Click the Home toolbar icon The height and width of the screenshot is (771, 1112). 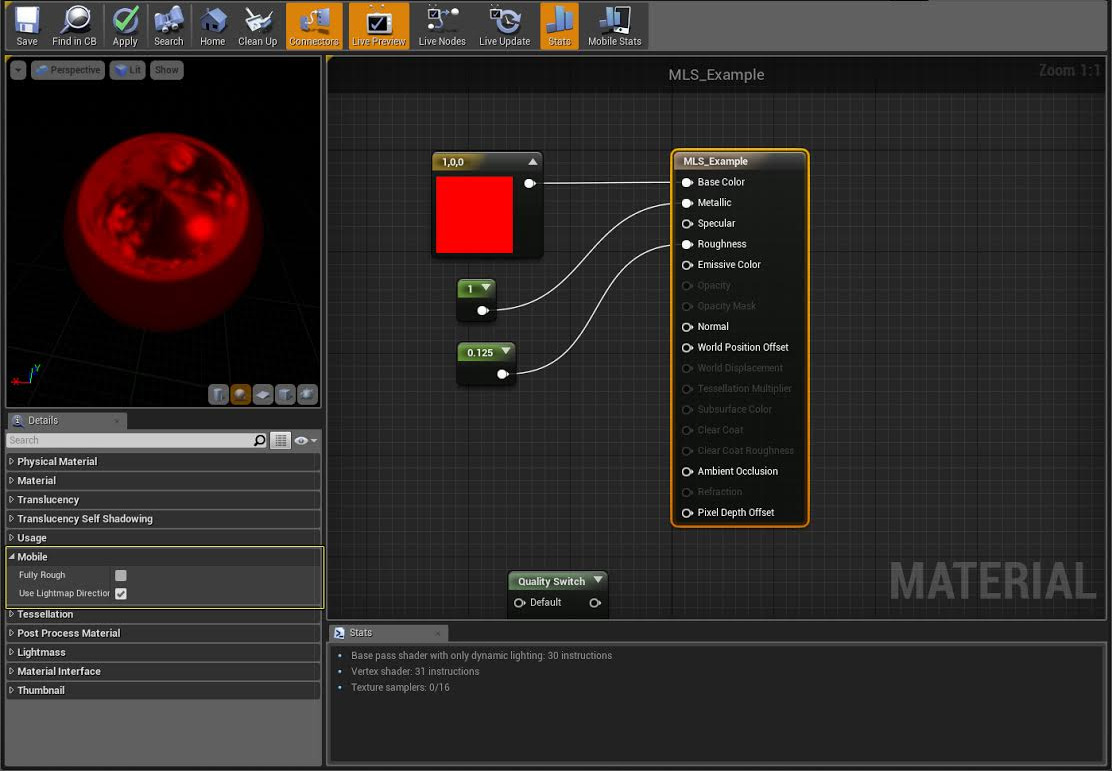[x=212, y=26]
